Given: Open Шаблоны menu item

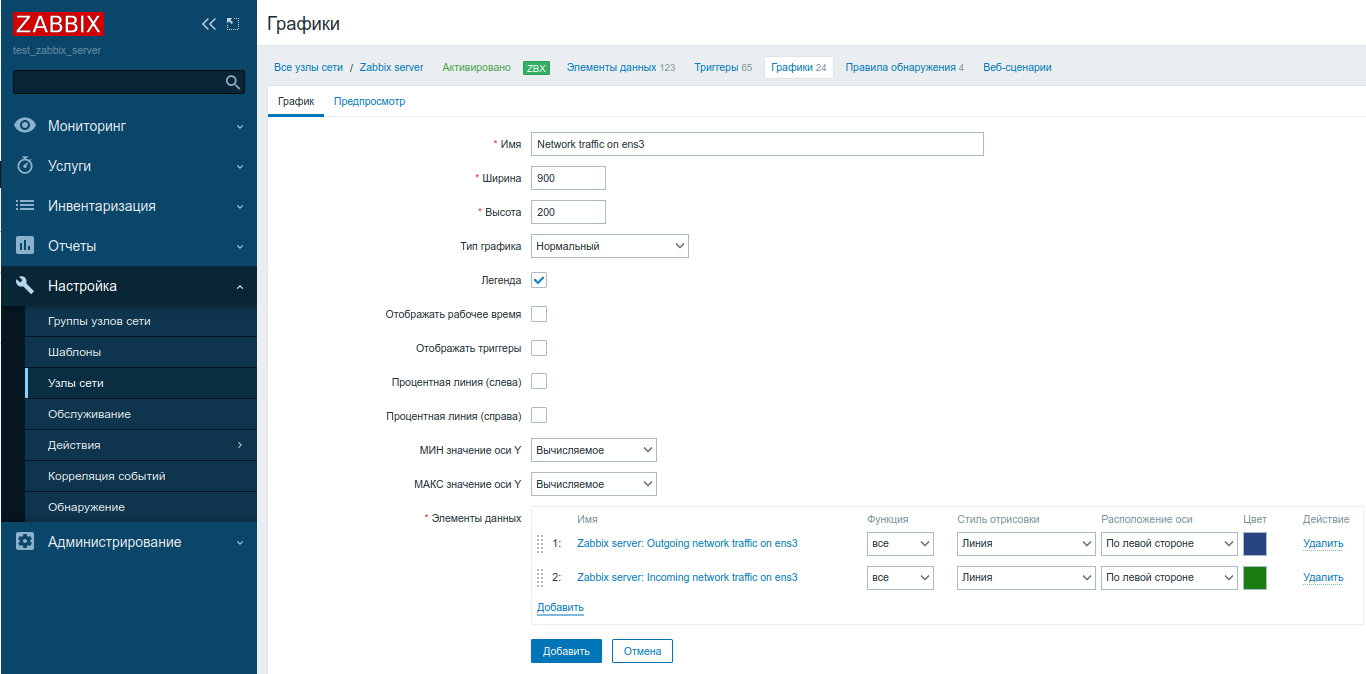Looking at the screenshot, I should coord(141,352).
